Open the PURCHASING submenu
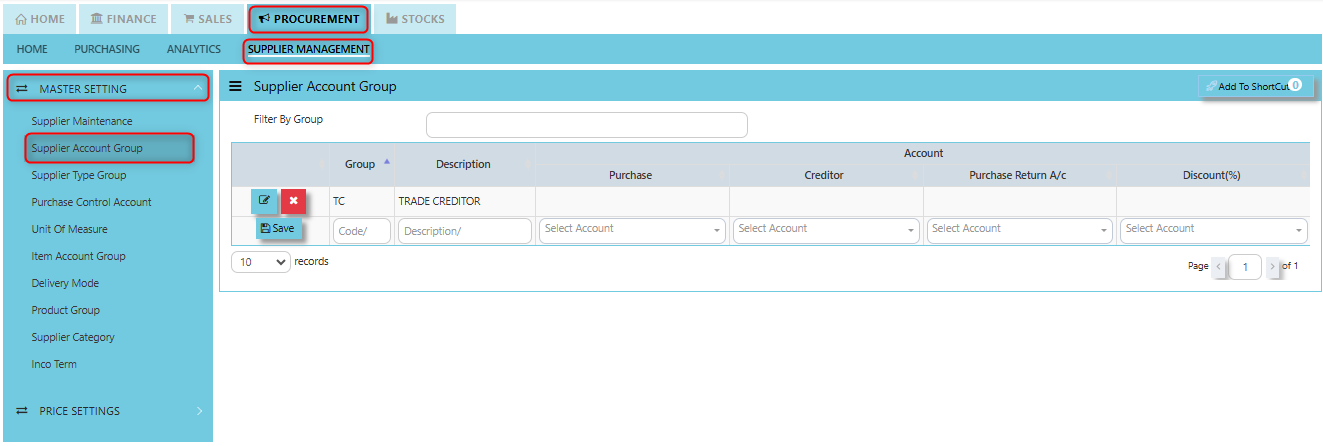The height and width of the screenshot is (446, 1323). [x=107, y=49]
